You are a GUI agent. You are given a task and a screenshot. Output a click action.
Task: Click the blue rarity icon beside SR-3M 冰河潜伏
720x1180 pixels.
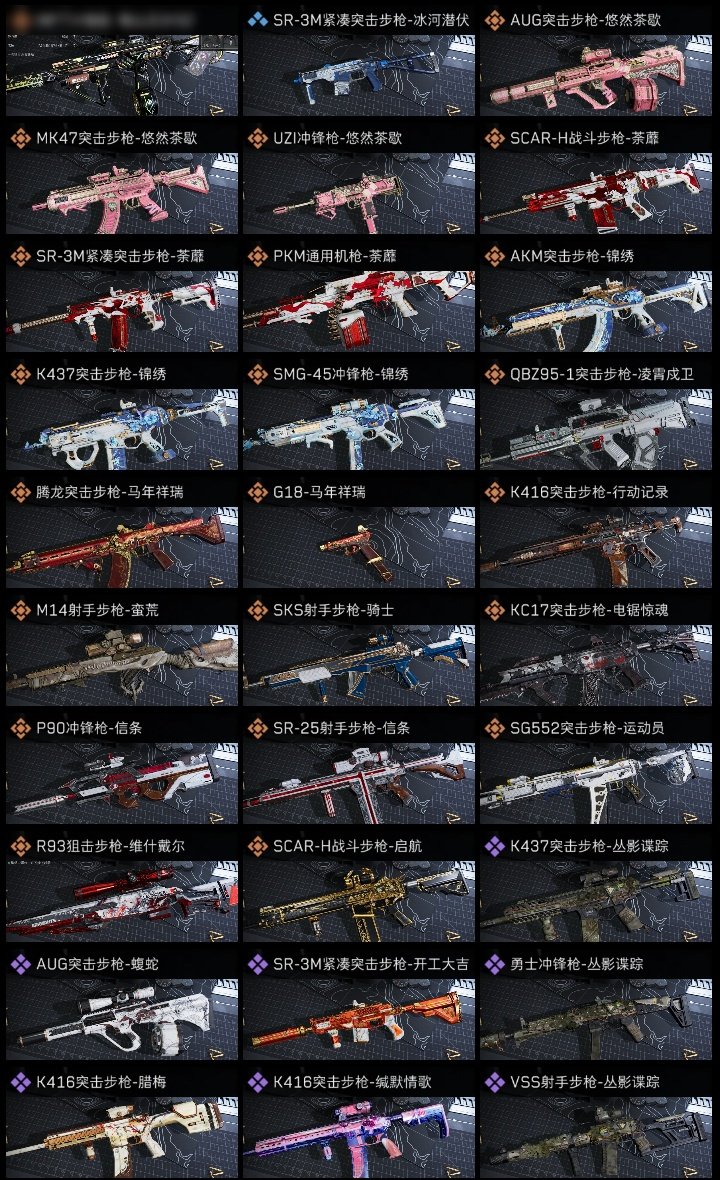point(257,20)
